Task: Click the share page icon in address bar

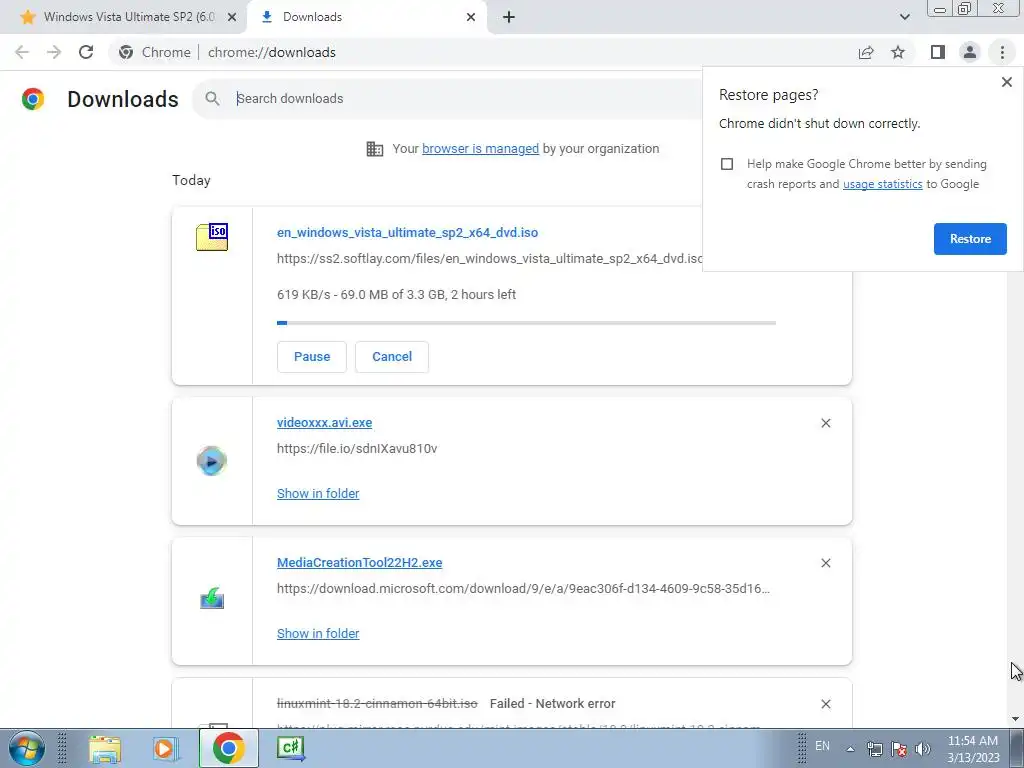Action: [866, 52]
